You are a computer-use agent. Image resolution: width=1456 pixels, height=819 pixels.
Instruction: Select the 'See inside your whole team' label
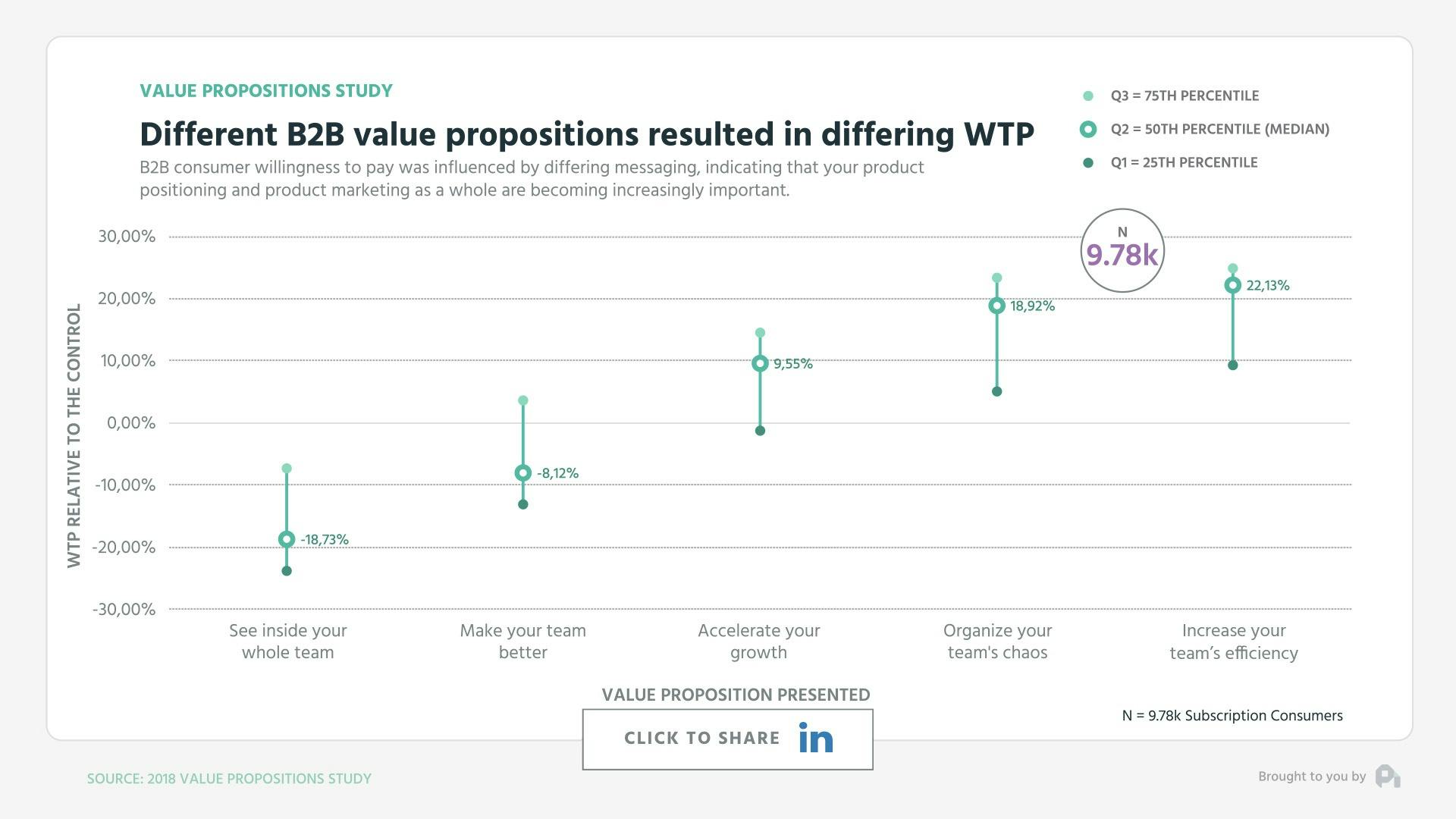tap(288, 642)
